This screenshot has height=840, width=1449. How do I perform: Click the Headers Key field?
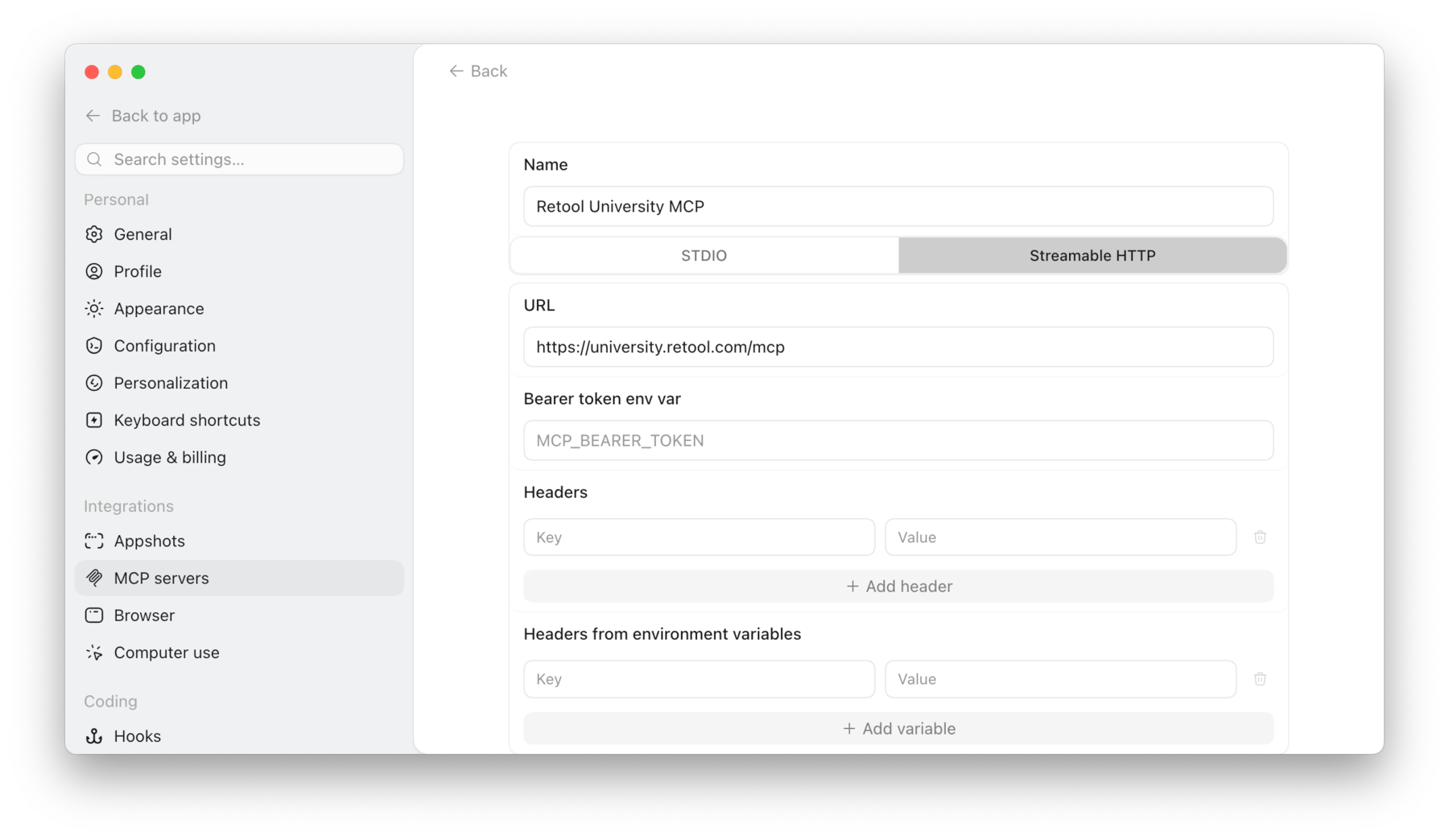[x=699, y=537]
